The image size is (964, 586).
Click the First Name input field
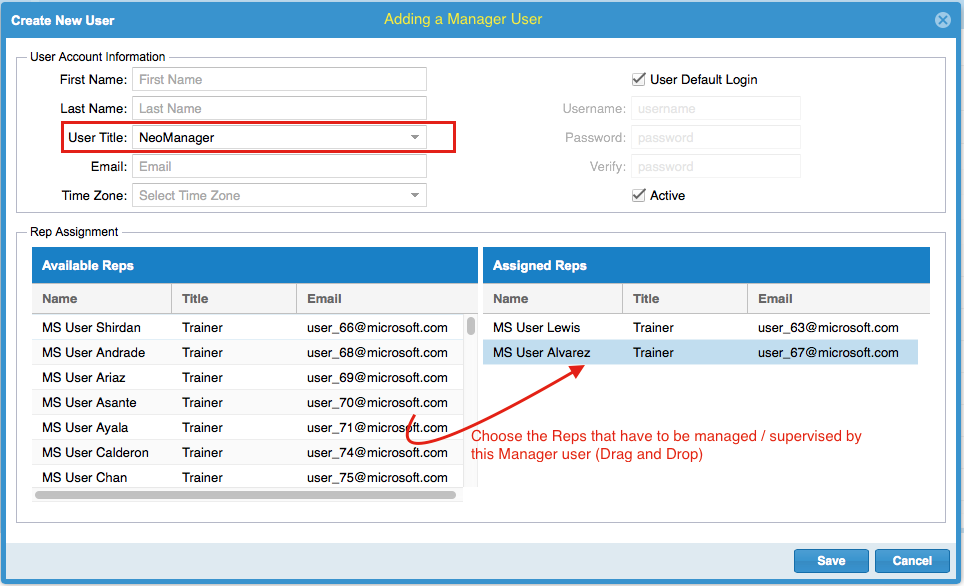[x=280, y=79]
